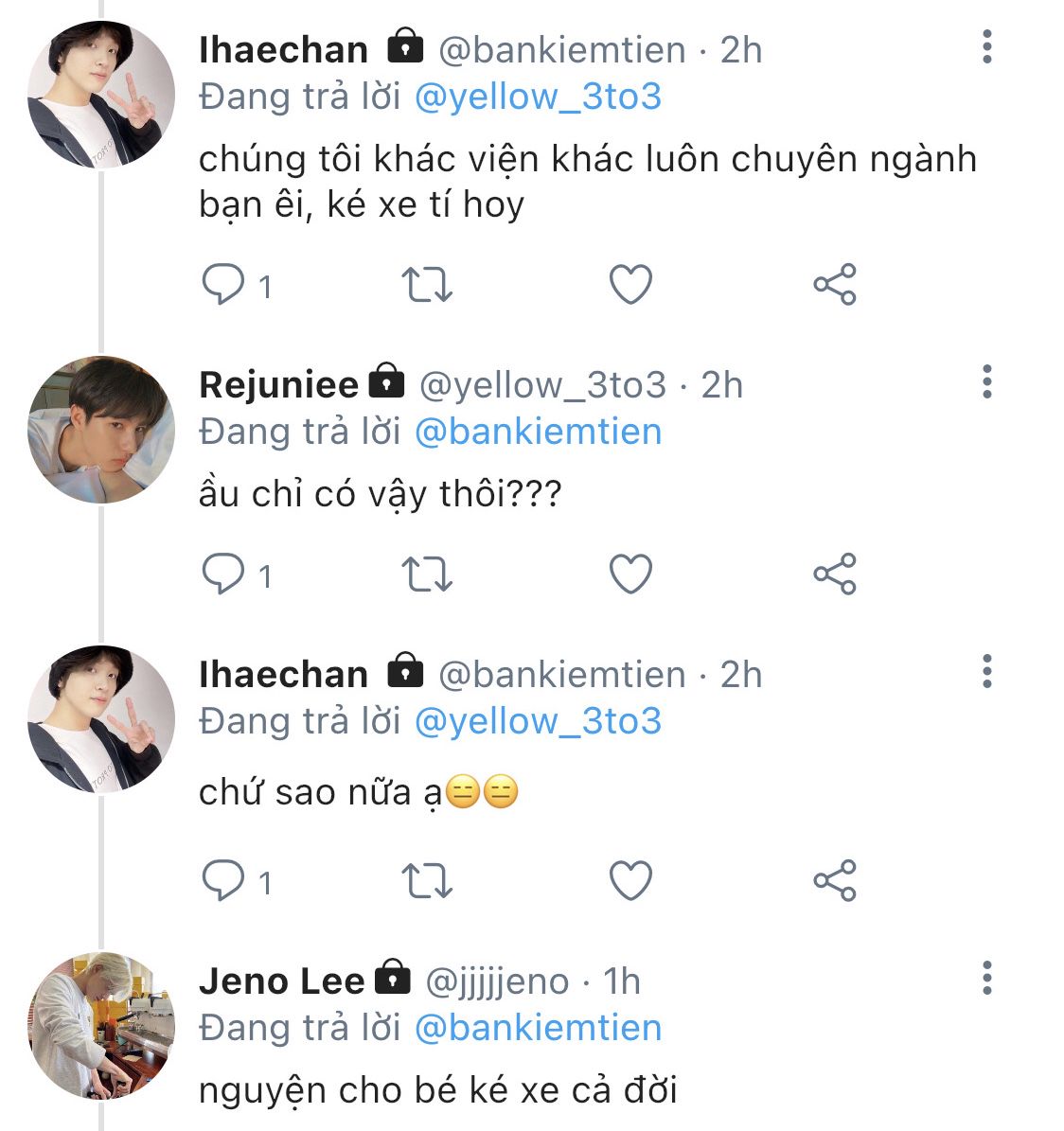Like the 'ké xe tí hoy' tweet

pyautogui.click(x=630, y=284)
